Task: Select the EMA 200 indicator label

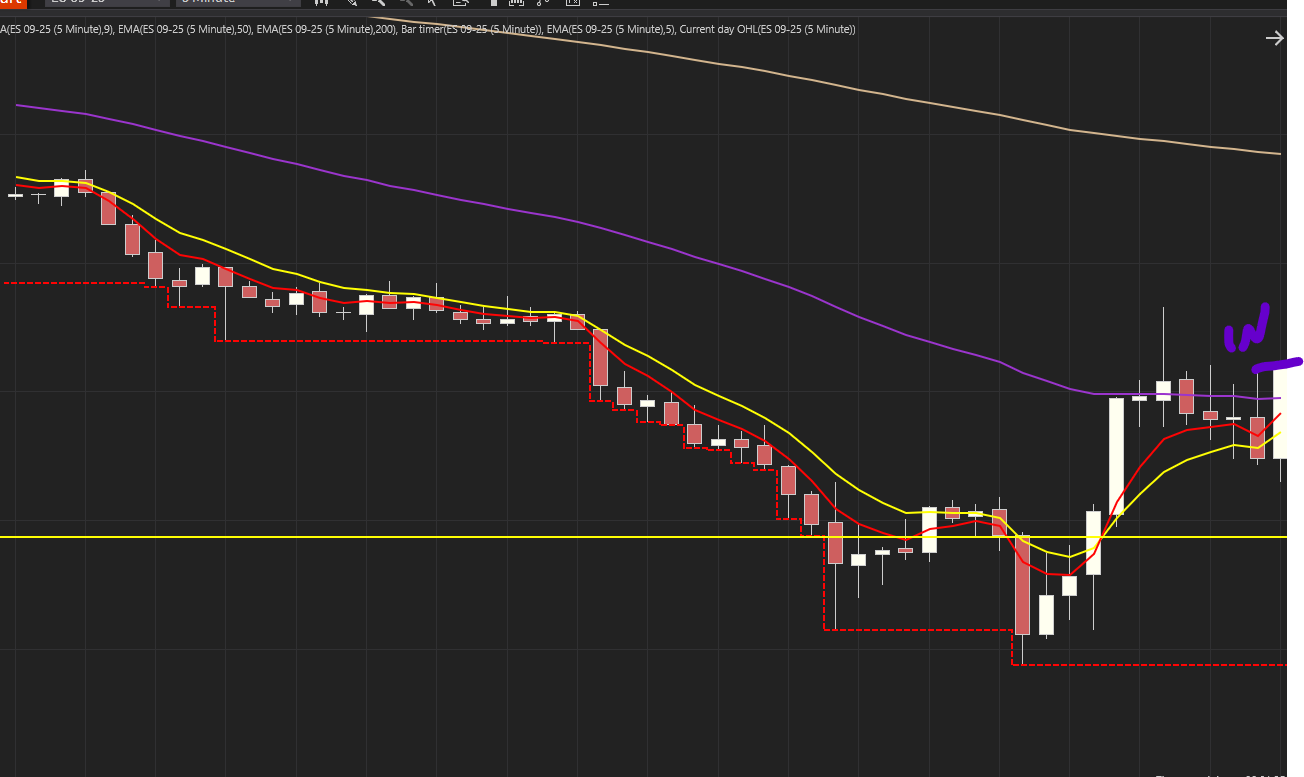Action: click(x=324, y=30)
